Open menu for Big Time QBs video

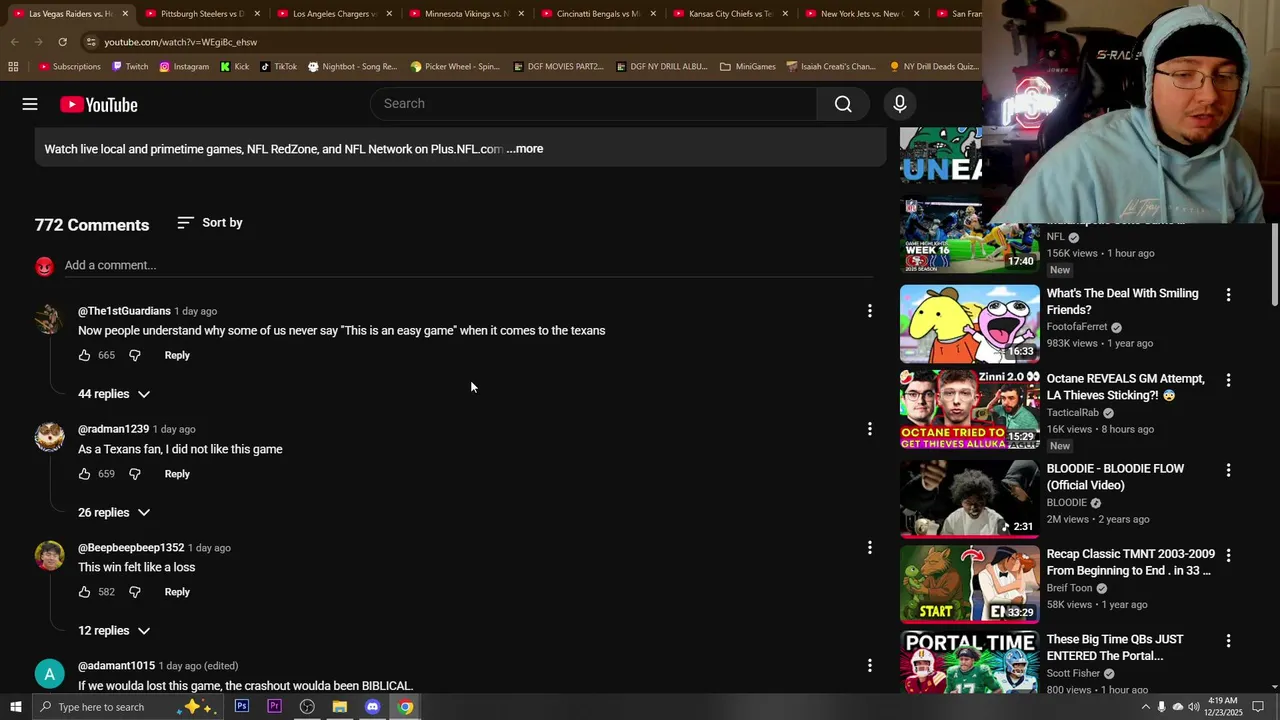[1228, 641]
